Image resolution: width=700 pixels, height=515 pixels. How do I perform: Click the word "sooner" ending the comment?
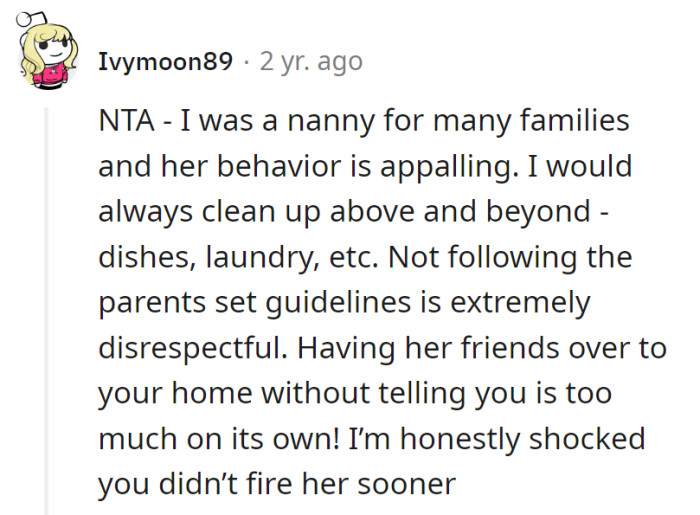(x=407, y=484)
